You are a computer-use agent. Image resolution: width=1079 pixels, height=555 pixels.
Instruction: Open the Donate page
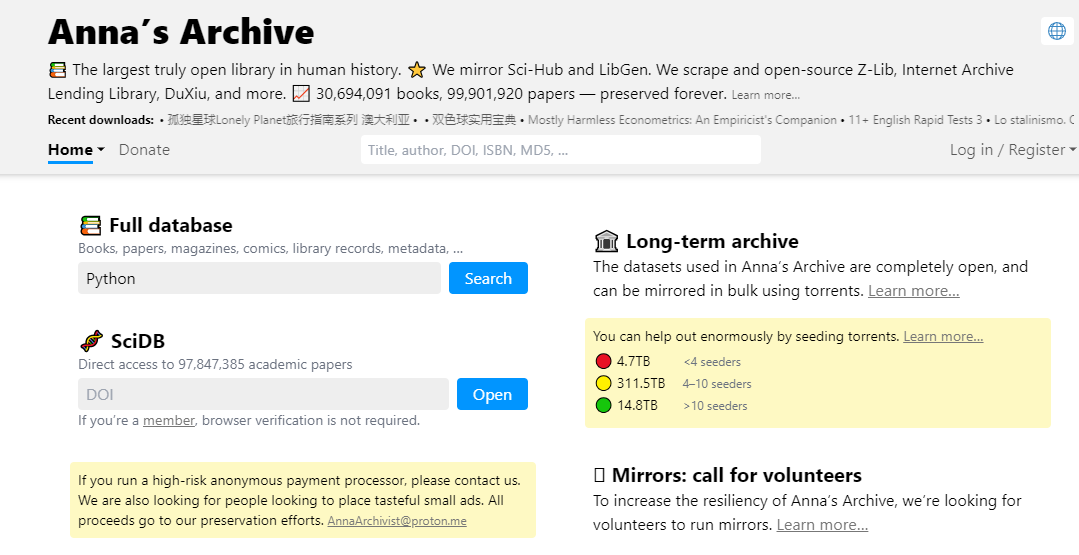coord(144,150)
